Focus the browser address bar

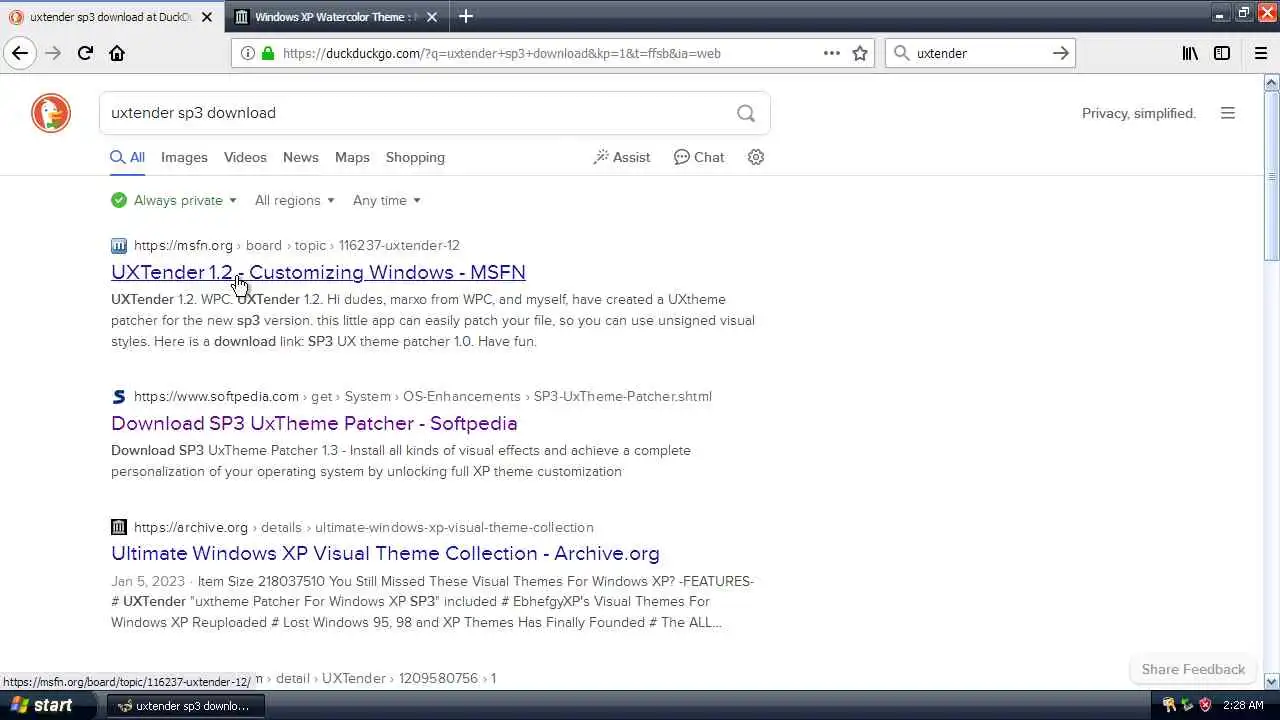[x=550, y=53]
